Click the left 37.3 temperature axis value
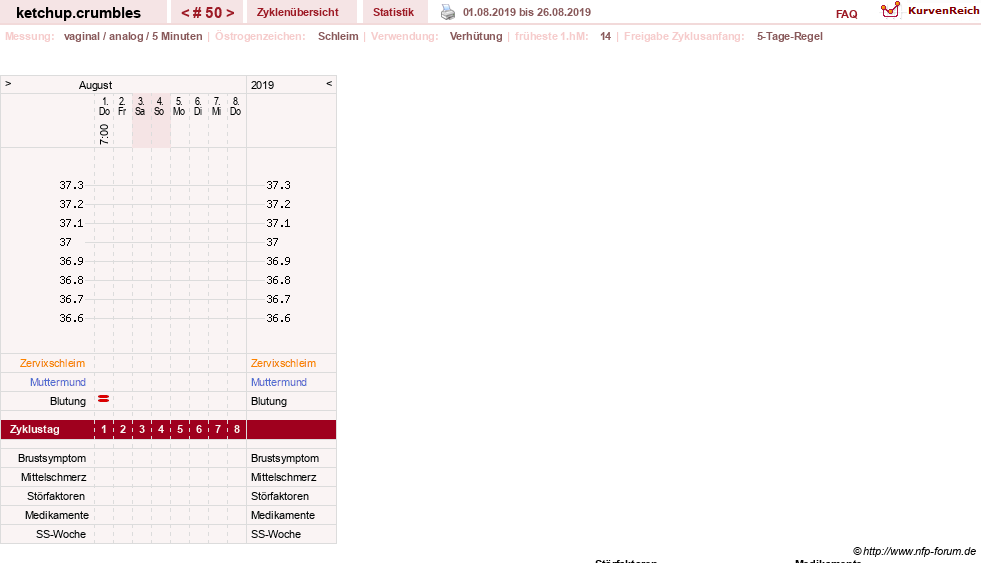The image size is (981, 563). tap(71, 185)
